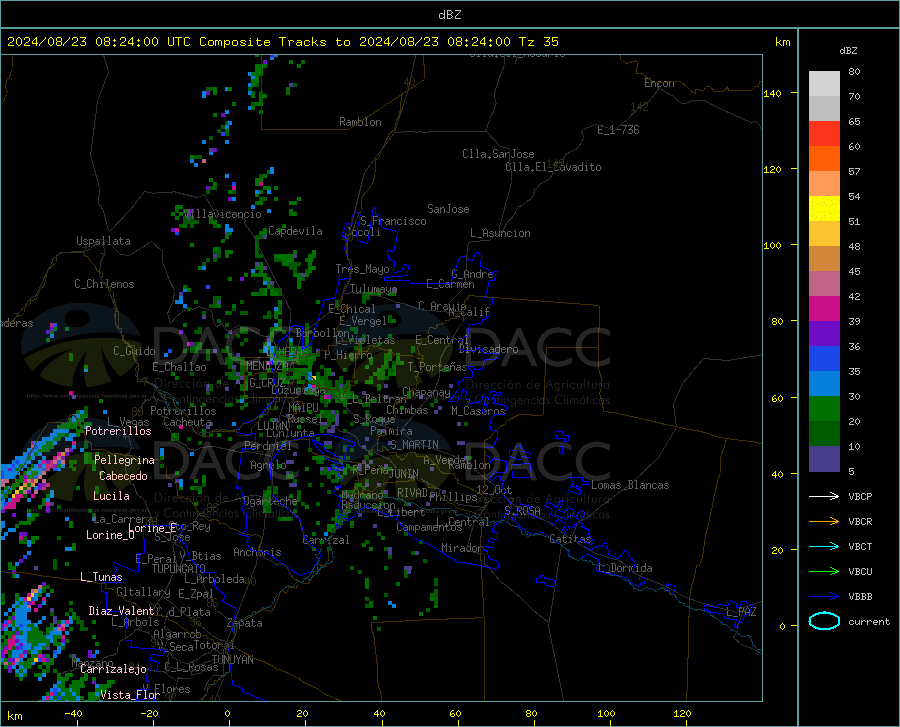The height and width of the screenshot is (727, 900).
Task: Click the S_MARTIN label
Action: [x=414, y=445]
